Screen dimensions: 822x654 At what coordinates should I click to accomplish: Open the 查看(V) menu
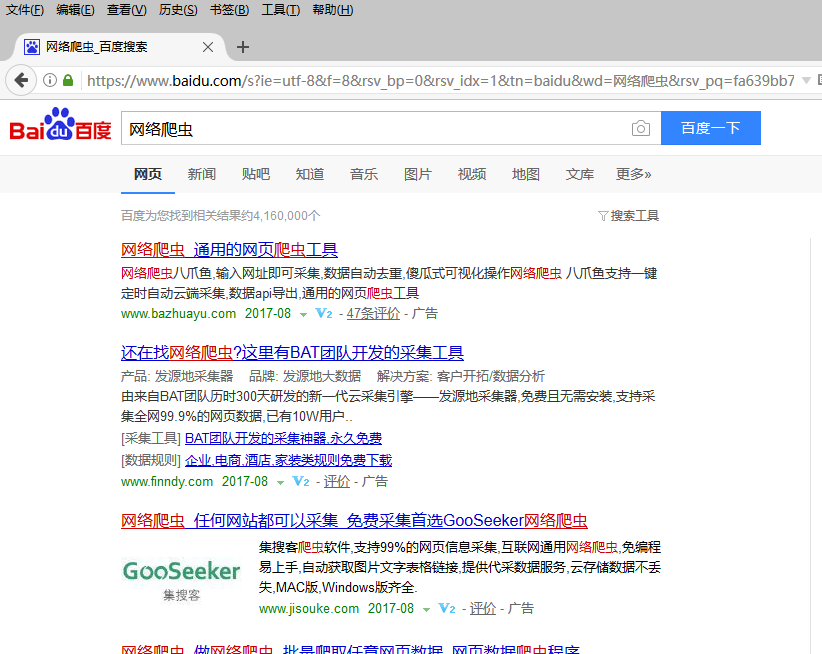(x=127, y=10)
